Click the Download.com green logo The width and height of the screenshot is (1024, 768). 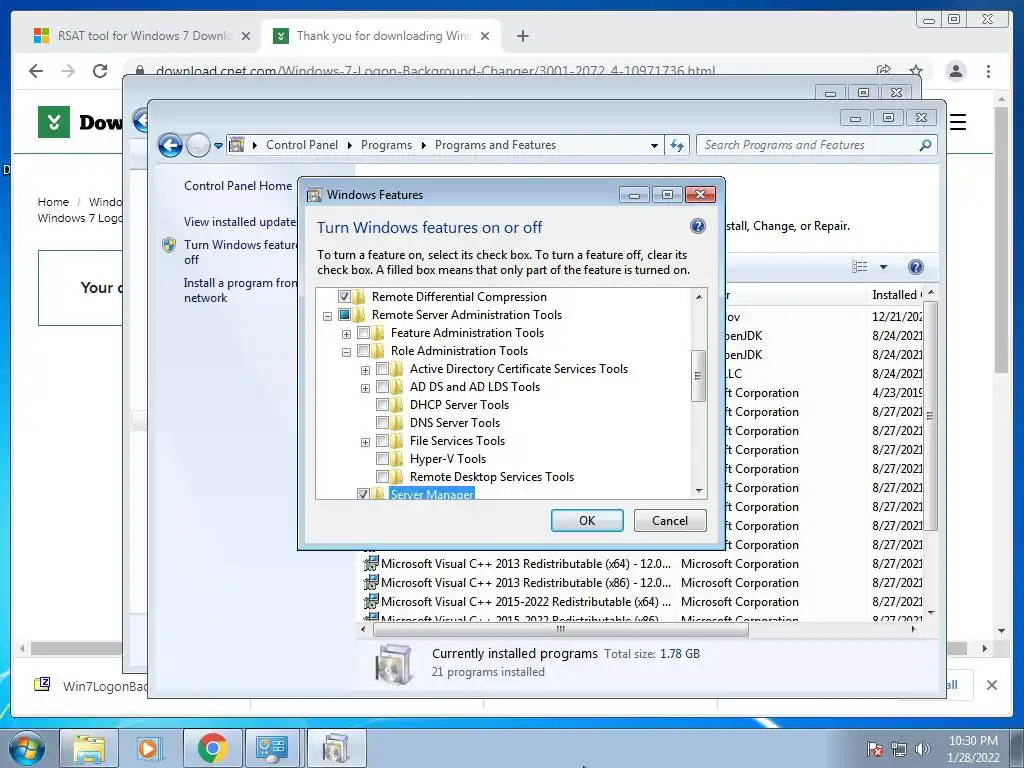[54, 121]
